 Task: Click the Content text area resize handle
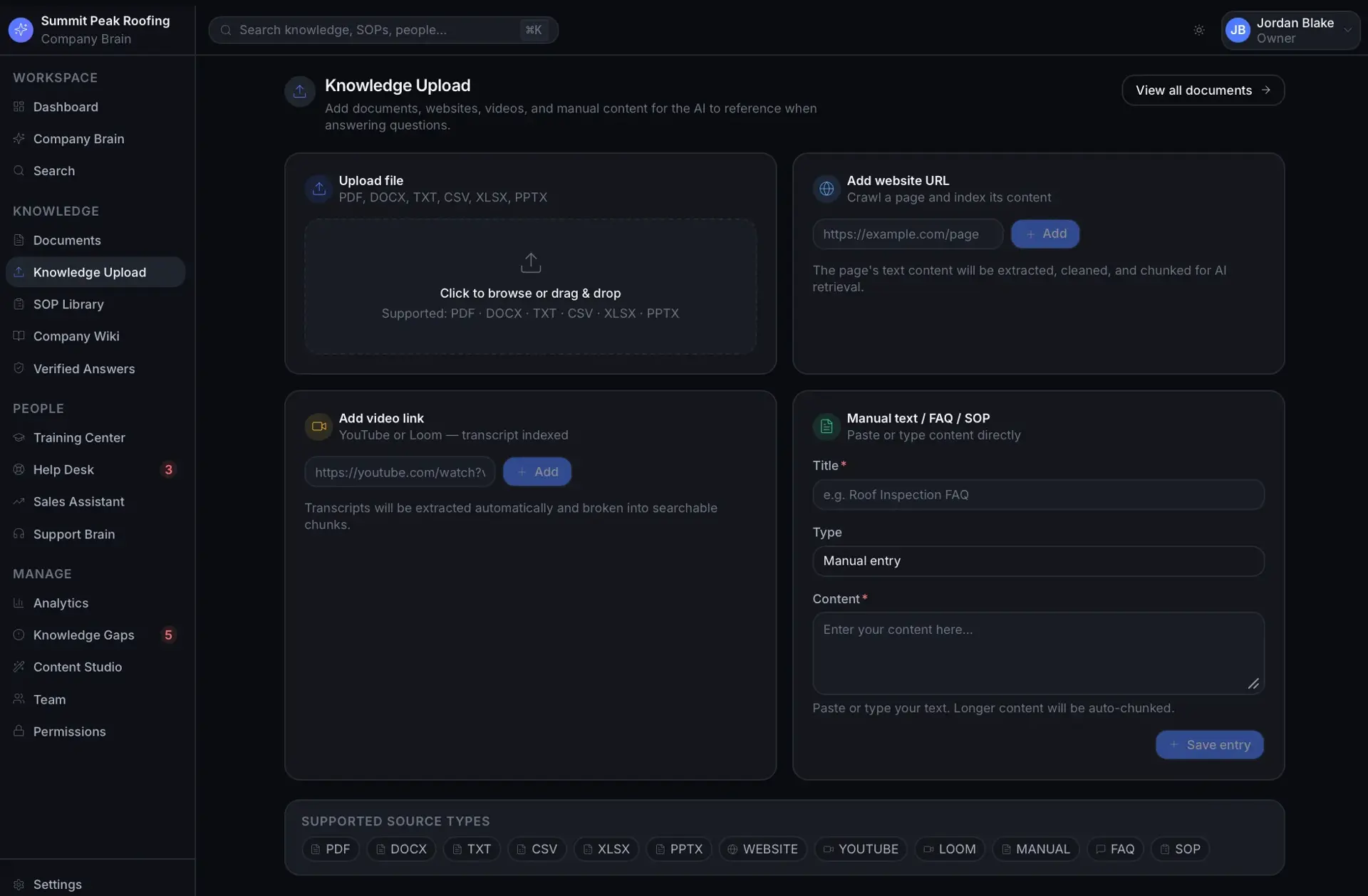(1253, 684)
